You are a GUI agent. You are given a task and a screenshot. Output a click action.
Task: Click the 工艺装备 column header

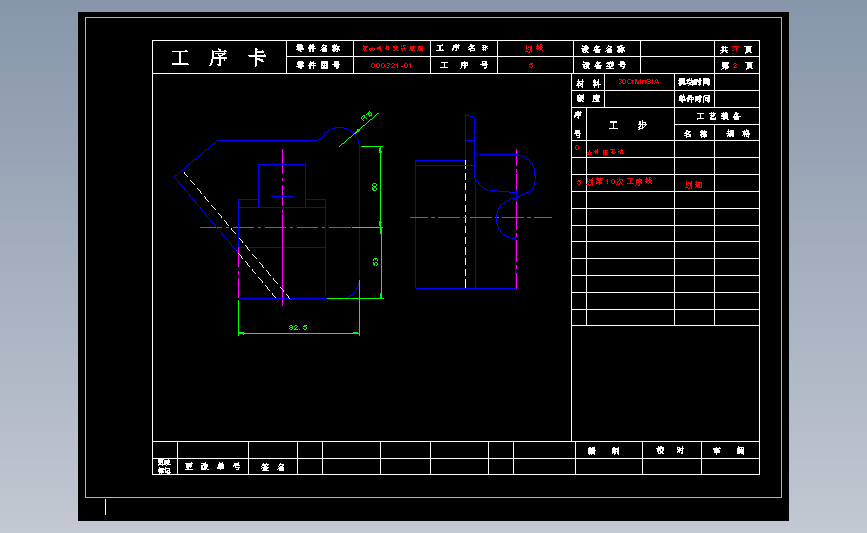tap(717, 116)
